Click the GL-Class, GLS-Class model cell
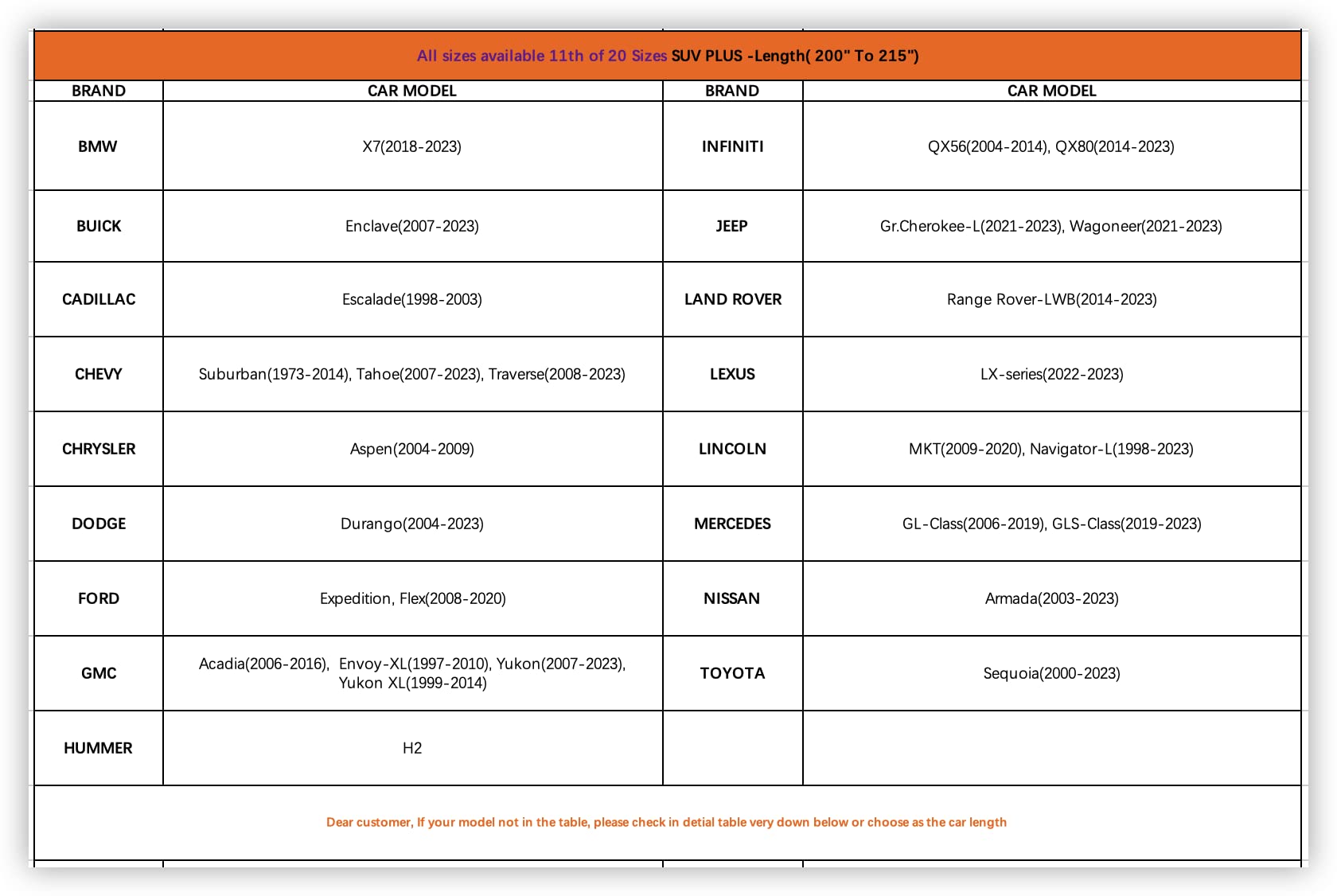The image size is (1337, 896). (1051, 524)
